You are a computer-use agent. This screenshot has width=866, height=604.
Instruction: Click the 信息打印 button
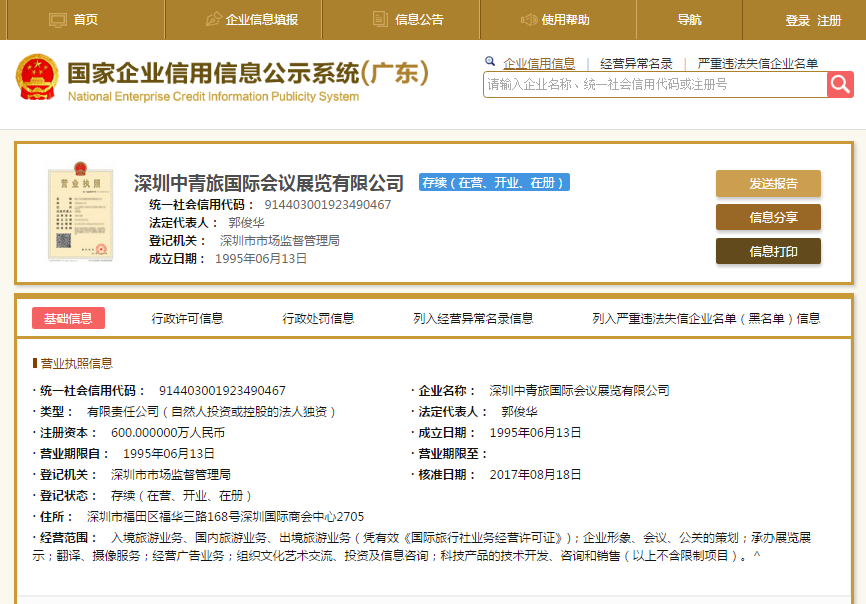(x=768, y=251)
